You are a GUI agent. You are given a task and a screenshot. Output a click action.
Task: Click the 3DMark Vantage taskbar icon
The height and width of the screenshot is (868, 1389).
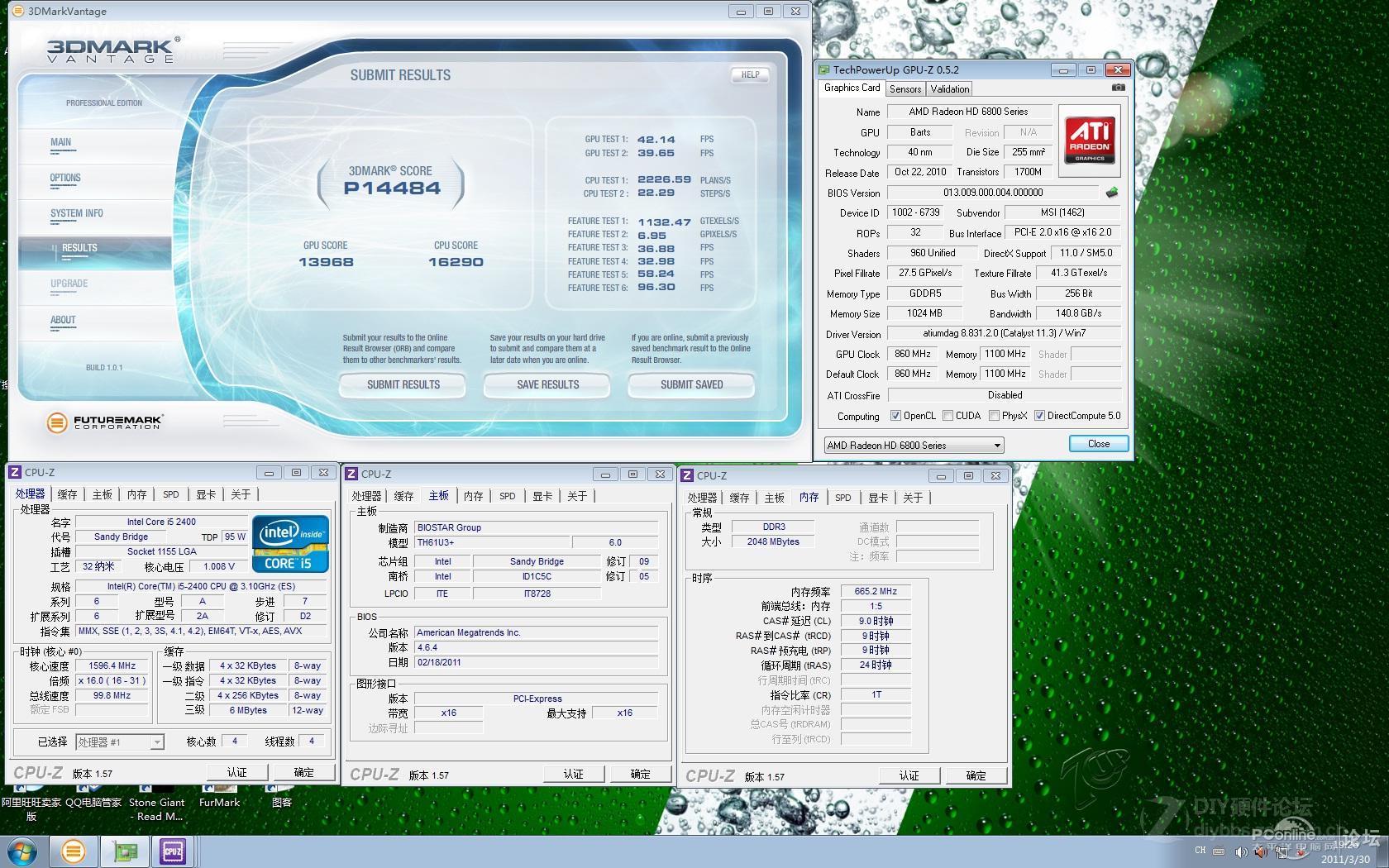click(73, 851)
